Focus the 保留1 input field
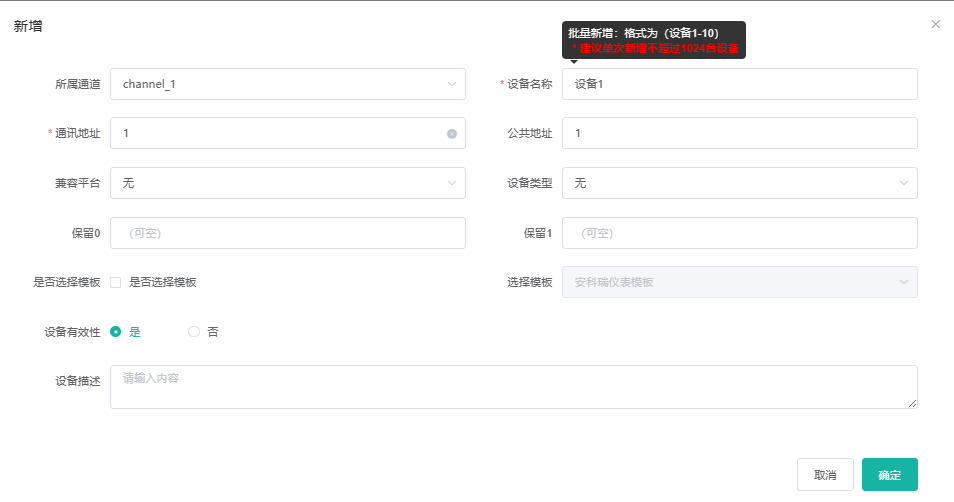The height and width of the screenshot is (502, 954). pos(740,233)
